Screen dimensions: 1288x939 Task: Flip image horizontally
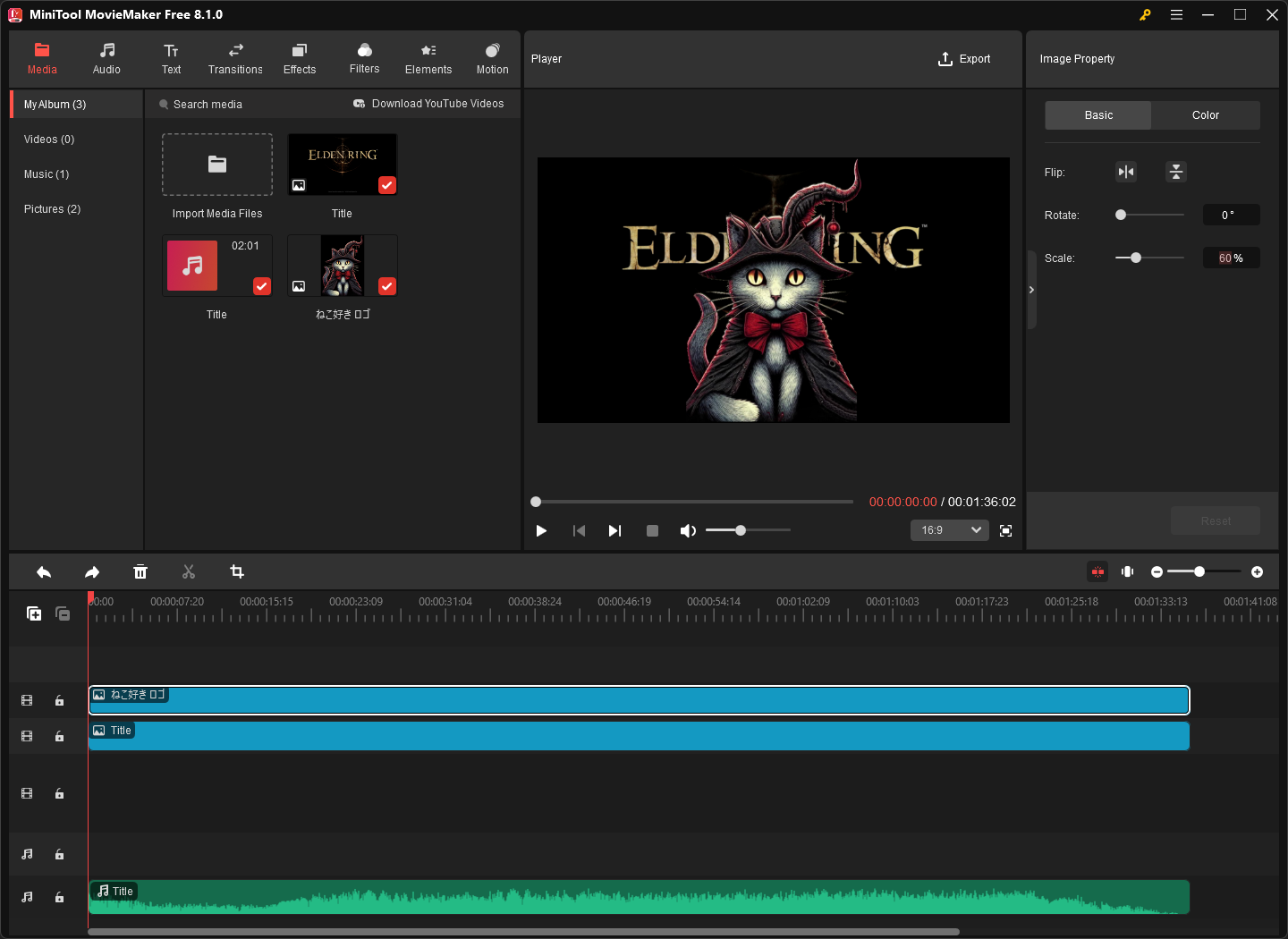pos(1126,172)
